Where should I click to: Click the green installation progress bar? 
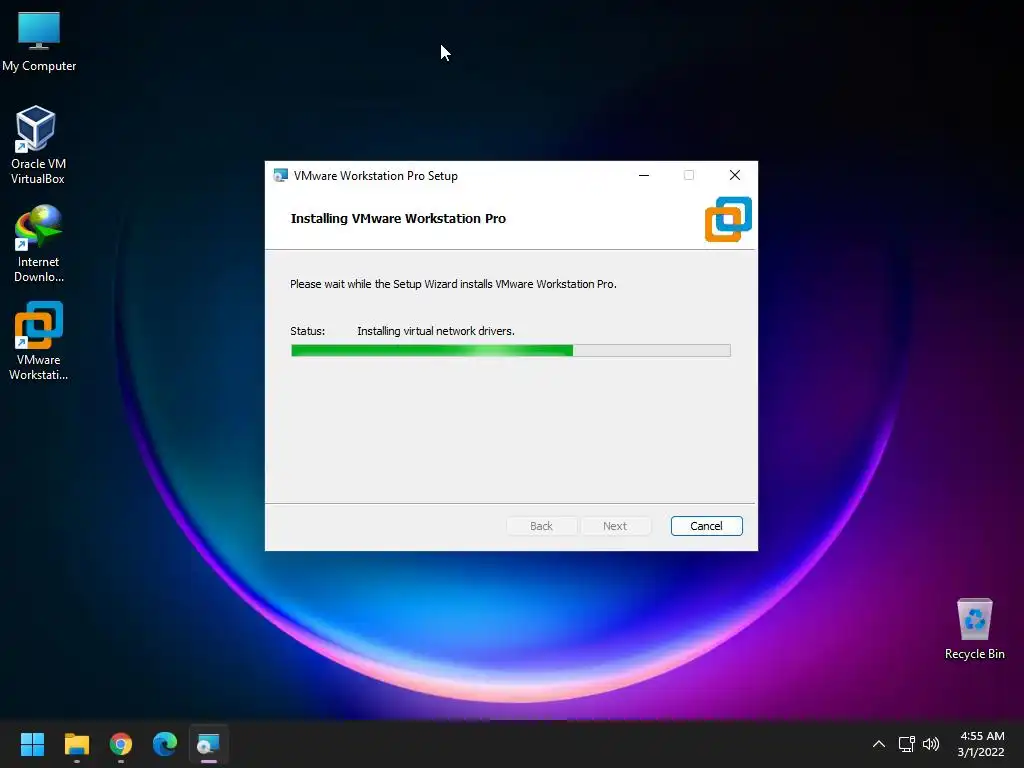pos(511,351)
